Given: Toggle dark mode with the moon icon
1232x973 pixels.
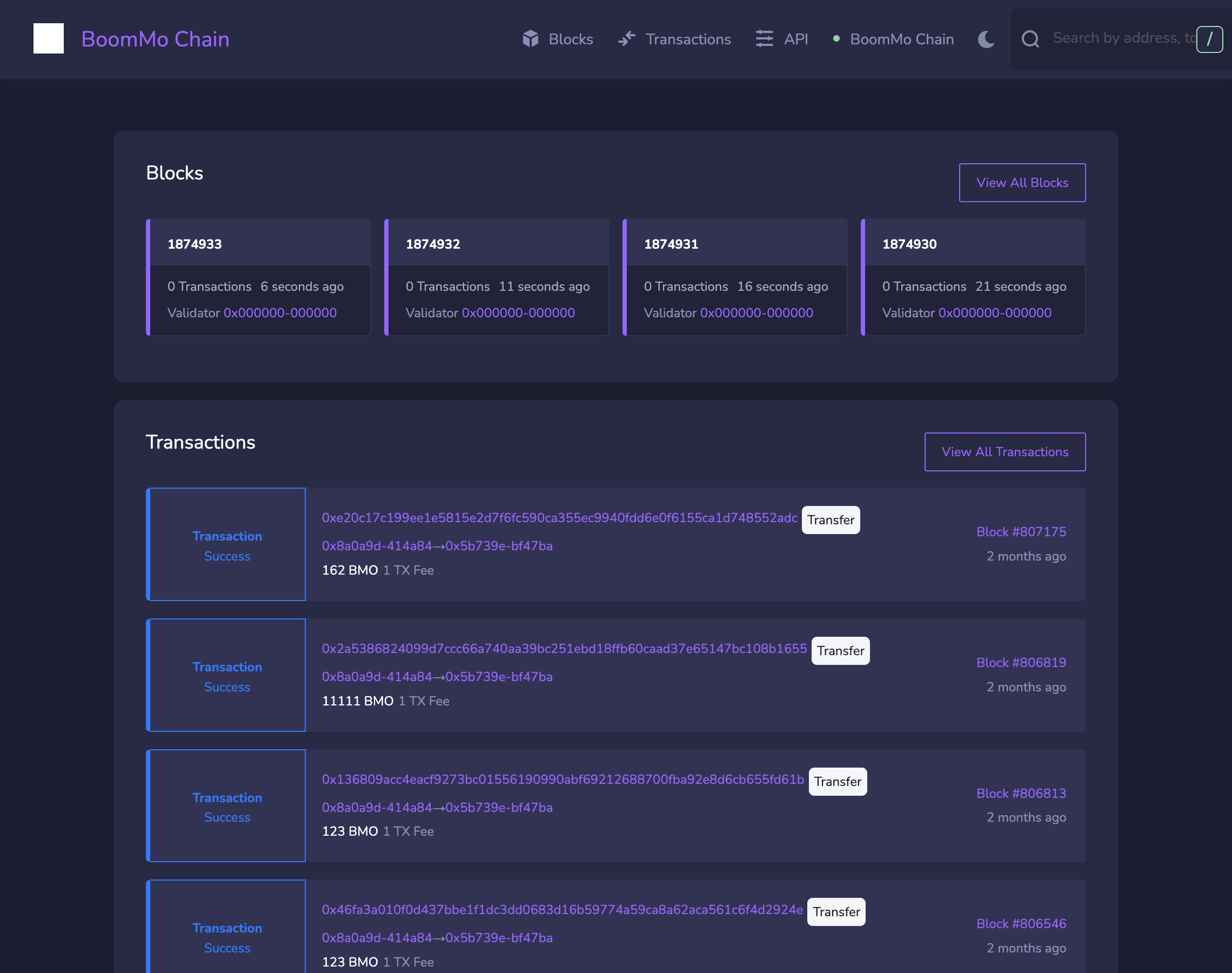Looking at the screenshot, I should coord(986,39).
